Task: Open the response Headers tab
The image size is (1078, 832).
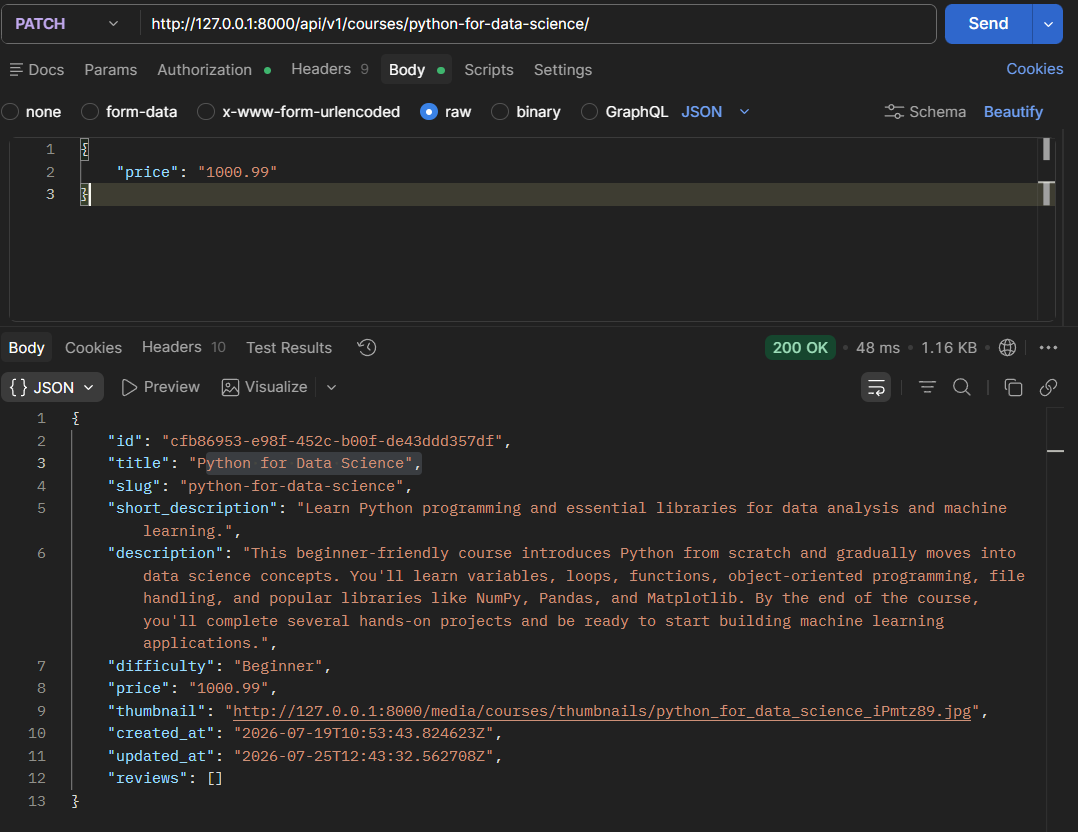Action: 184,347
